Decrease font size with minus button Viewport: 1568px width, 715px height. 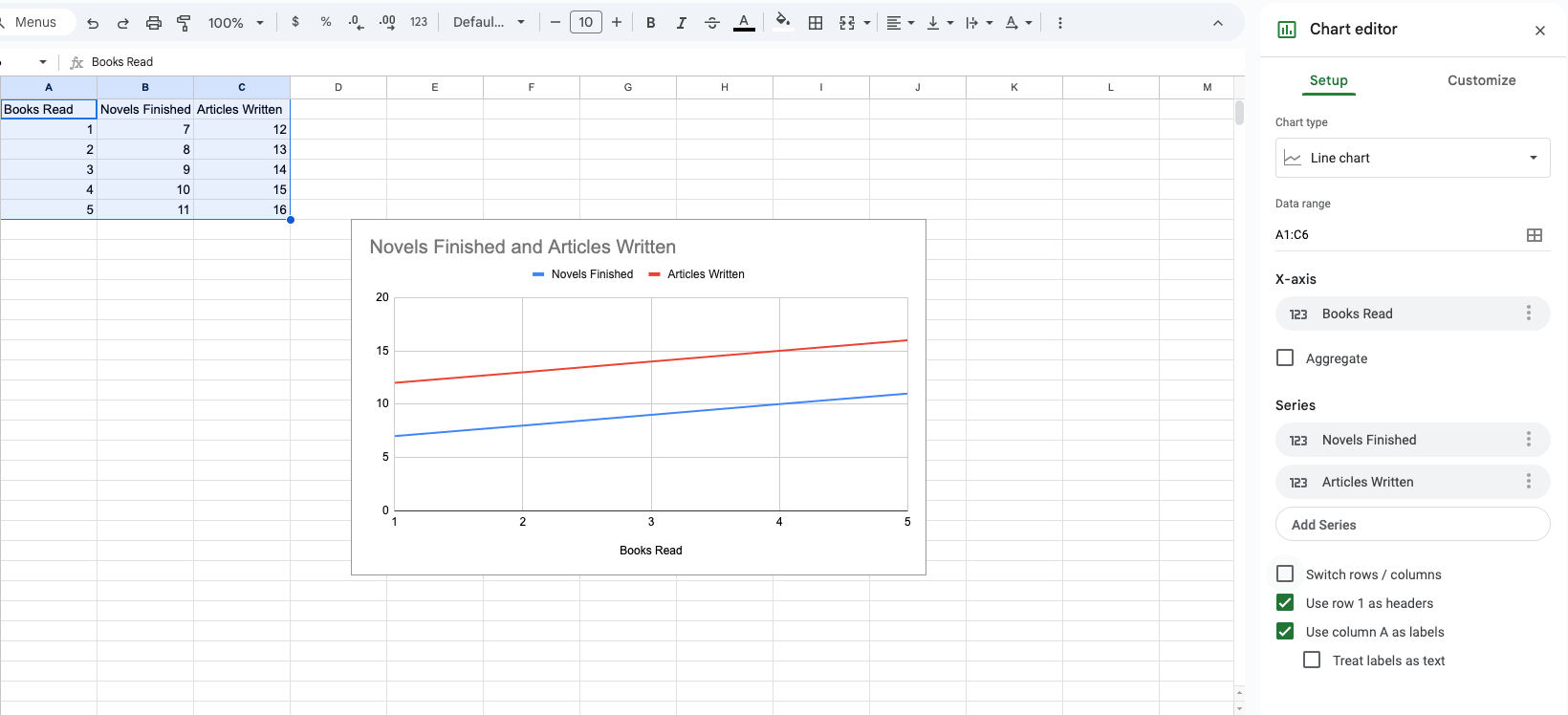[x=555, y=22]
